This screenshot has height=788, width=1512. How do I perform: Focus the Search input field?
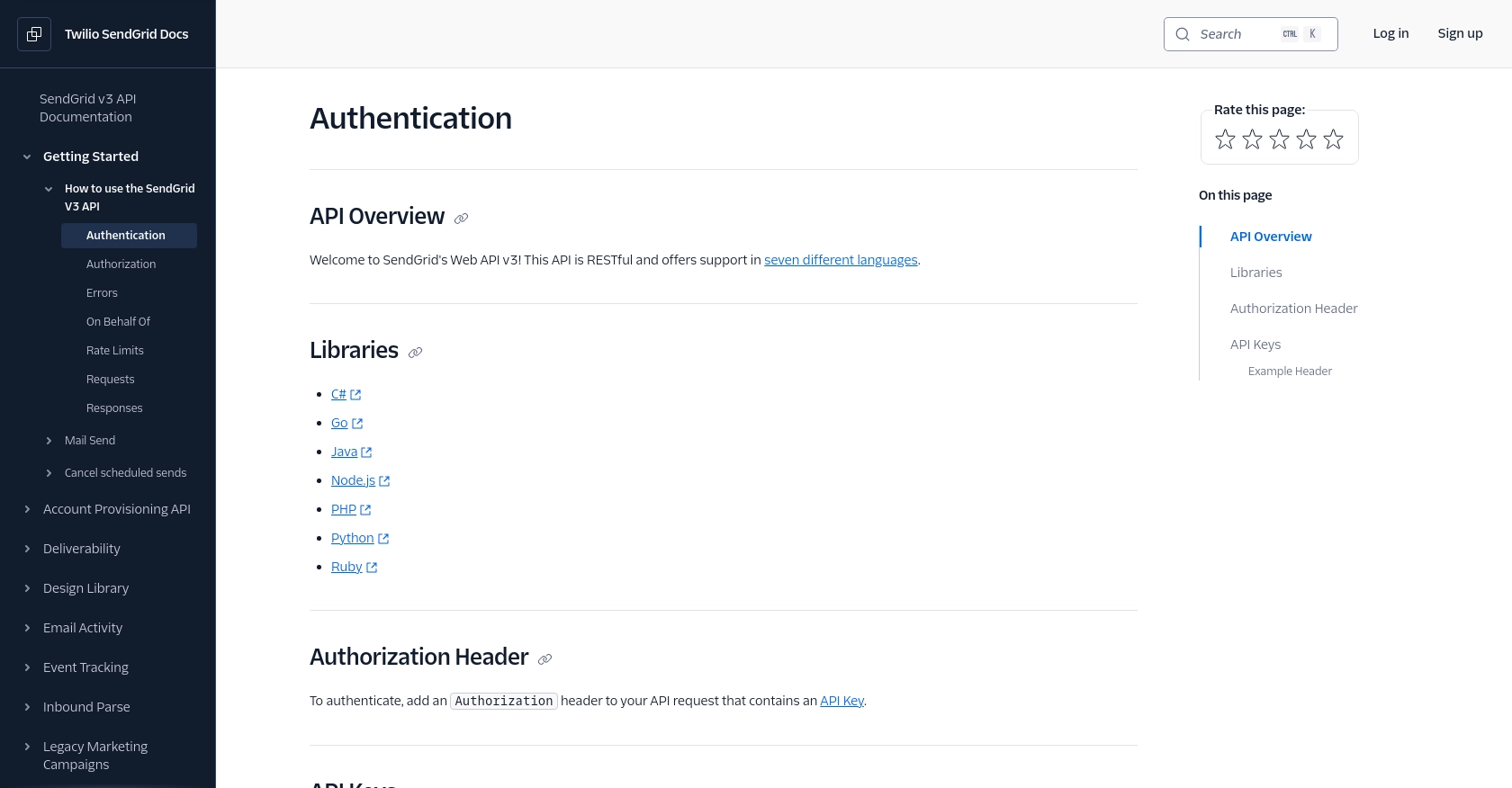tap(1250, 34)
